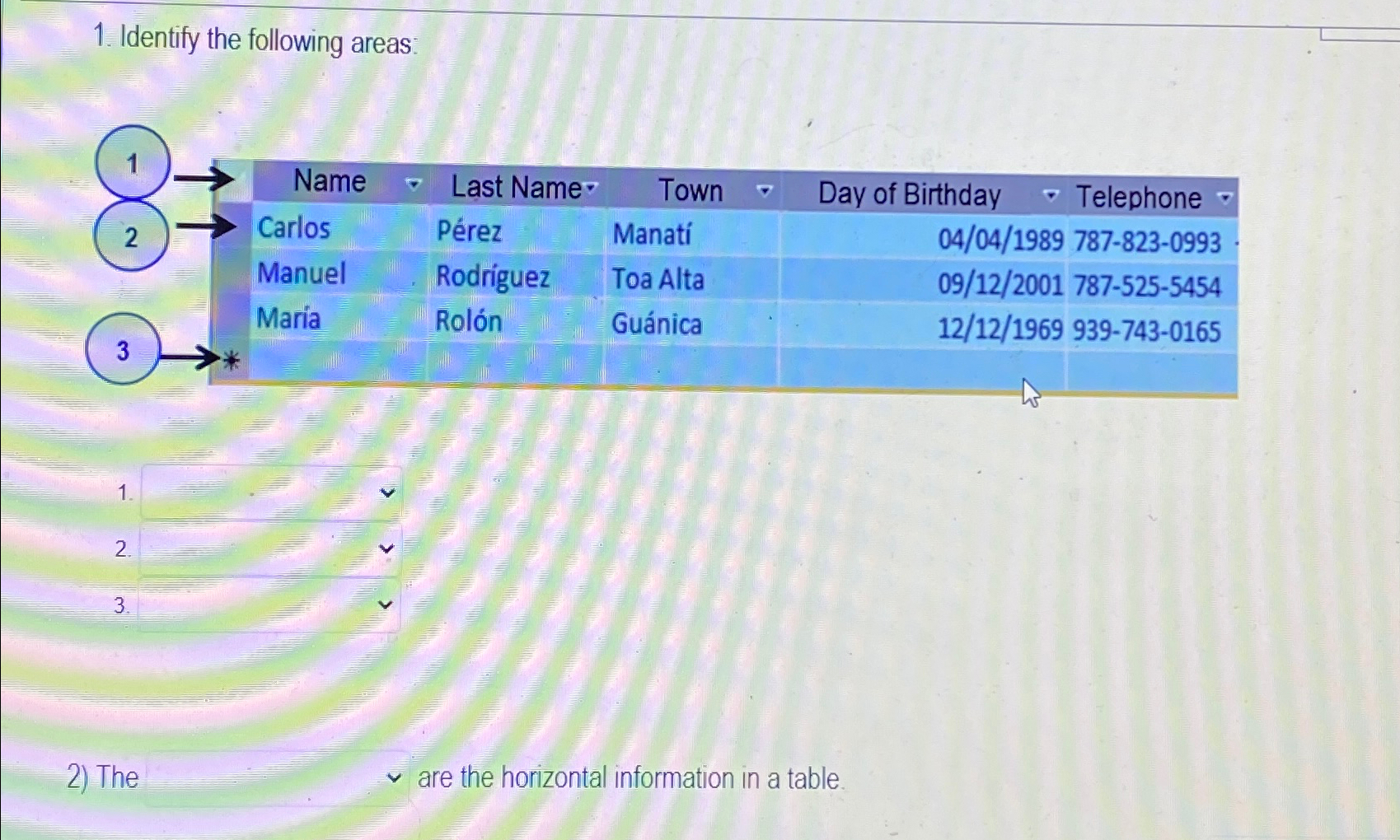Select the 'Manatí' cell
Image resolution: width=1400 pixels, height=840 pixels.
(x=691, y=235)
